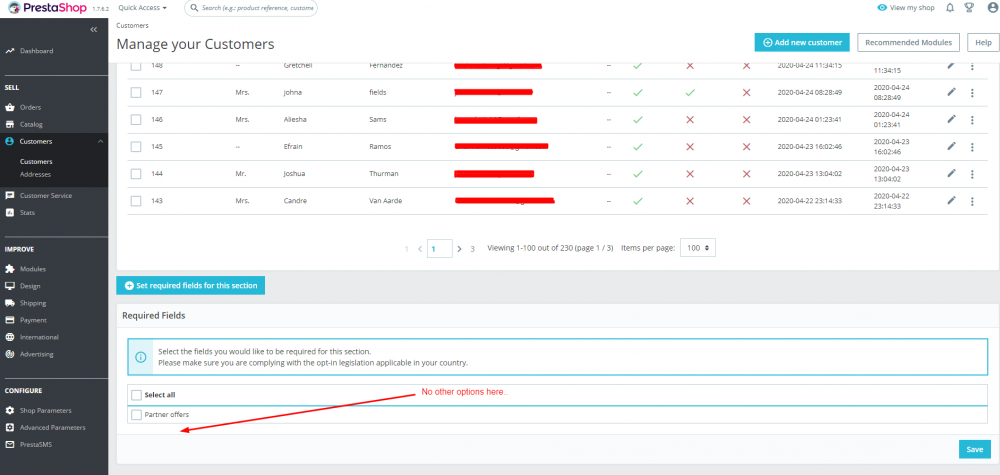Screen dimensions: 1000x475
Task: Select checkbox for customer 143
Action: (x=136, y=201)
